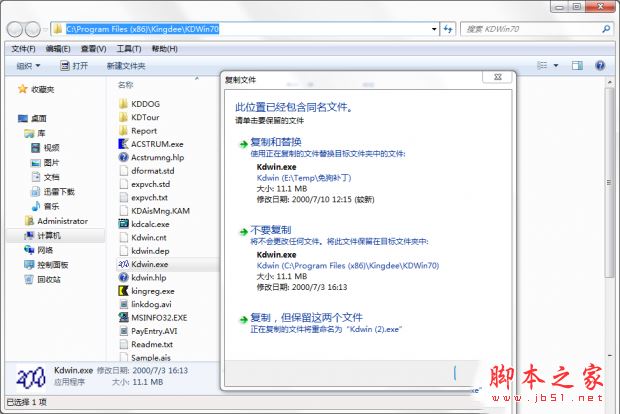Select 库 in the navigation pane
620x414 pixels.
pos(35,133)
